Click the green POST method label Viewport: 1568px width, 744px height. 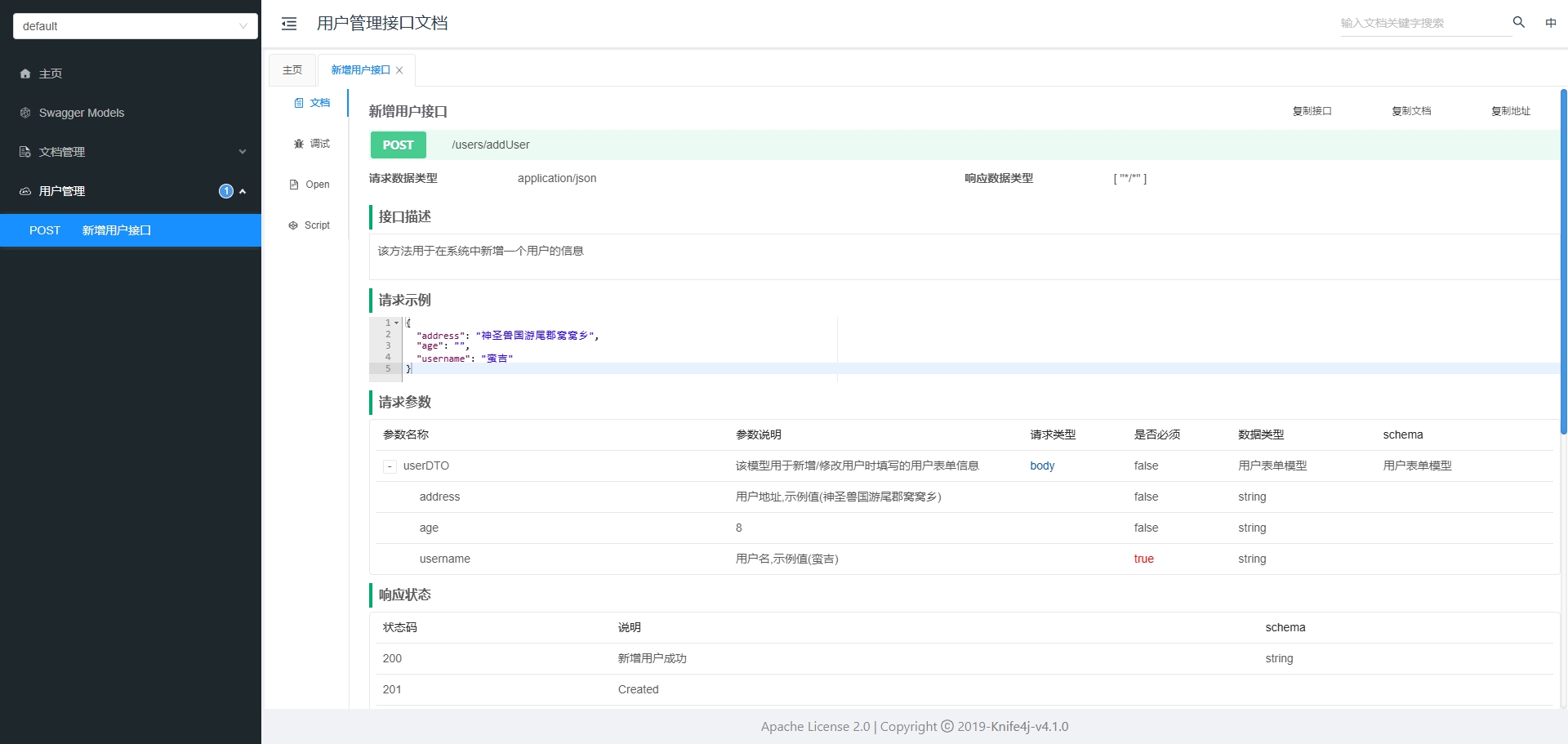399,145
